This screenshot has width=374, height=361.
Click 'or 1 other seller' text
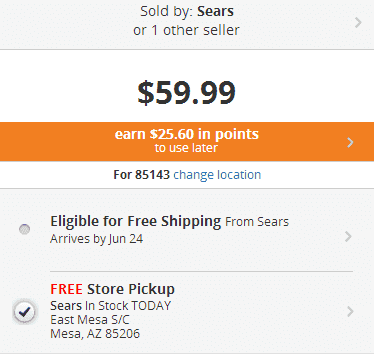[186, 30]
